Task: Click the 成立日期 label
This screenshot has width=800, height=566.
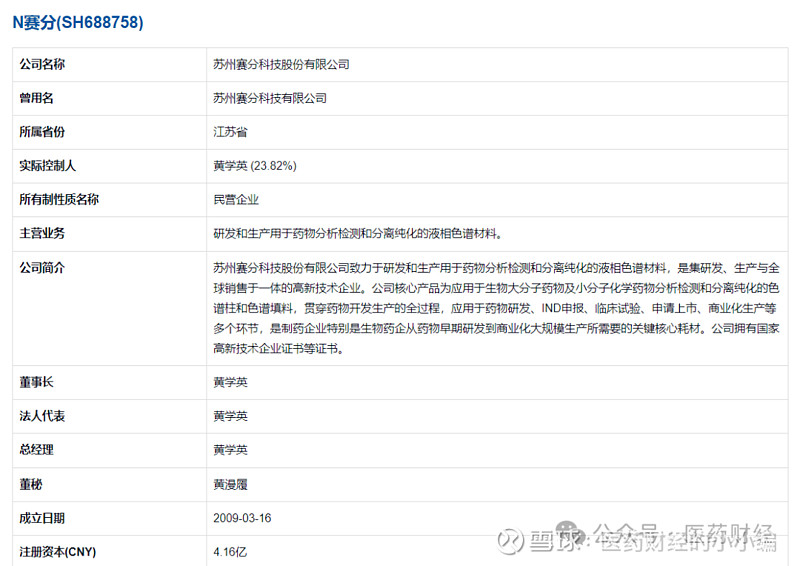Action: [42, 518]
